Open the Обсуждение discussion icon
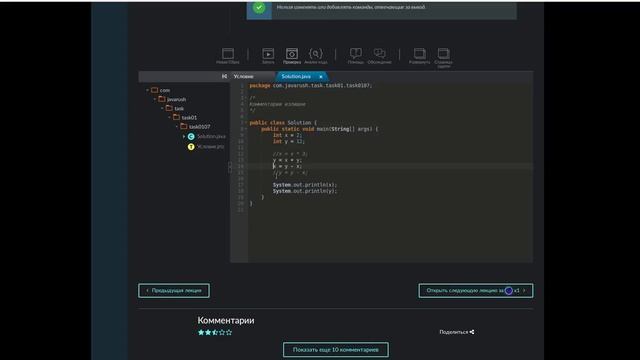This screenshot has height=360, width=640. click(x=380, y=53)
